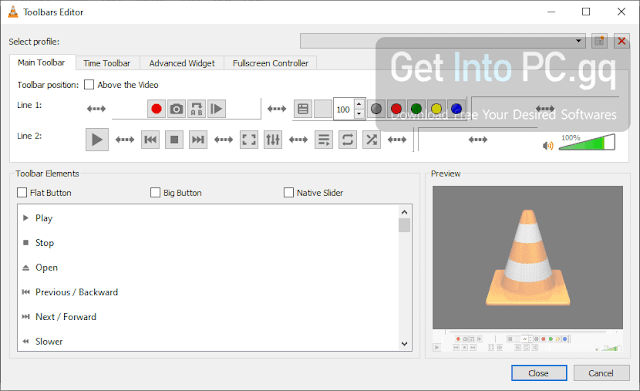640x391 pixels.
Task: Click the green circle teletext button
Action: (416, 109)
